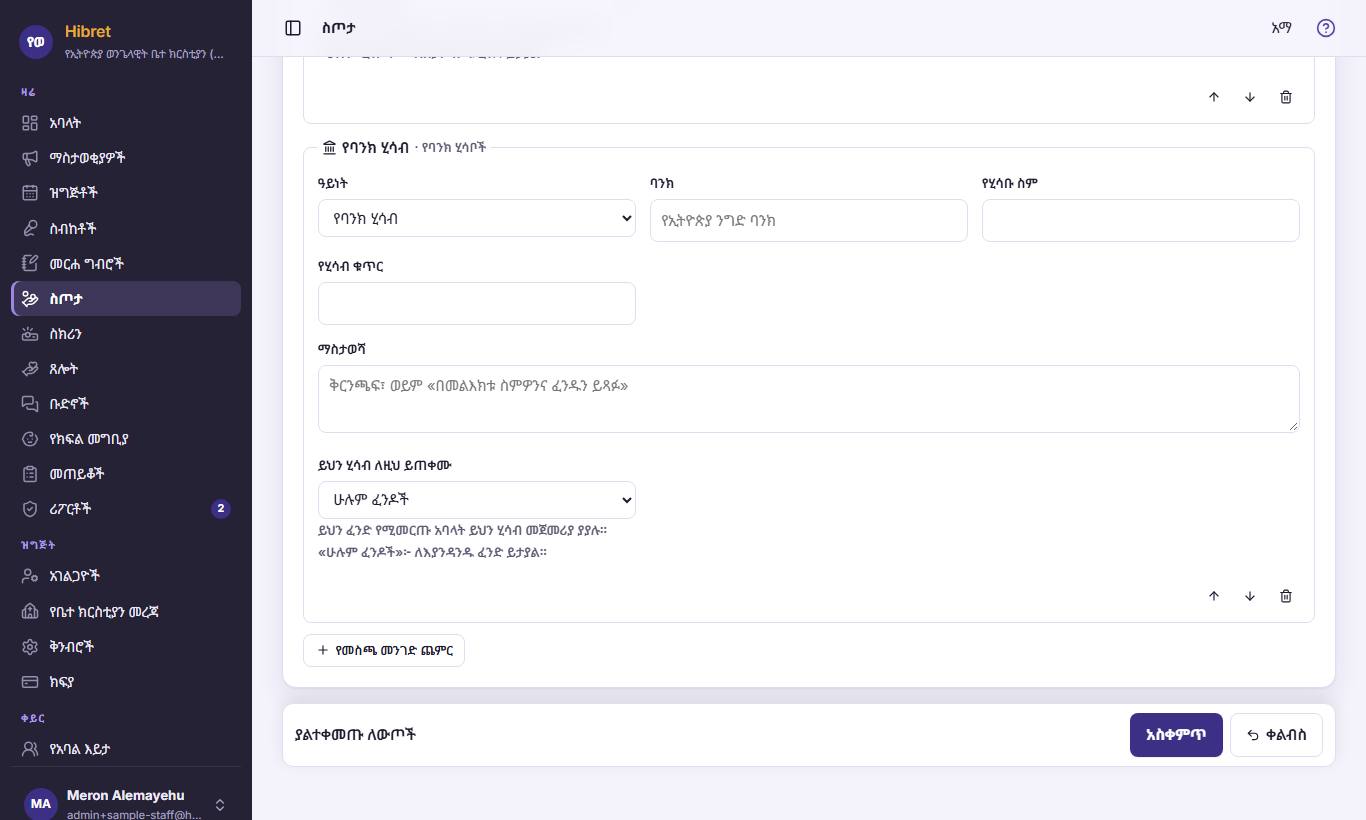The height and width of the screenshot is (820, 1366).
Task: Open the ሁሉም ፈንዶች fund dropdown
Action: pos(477,500)
